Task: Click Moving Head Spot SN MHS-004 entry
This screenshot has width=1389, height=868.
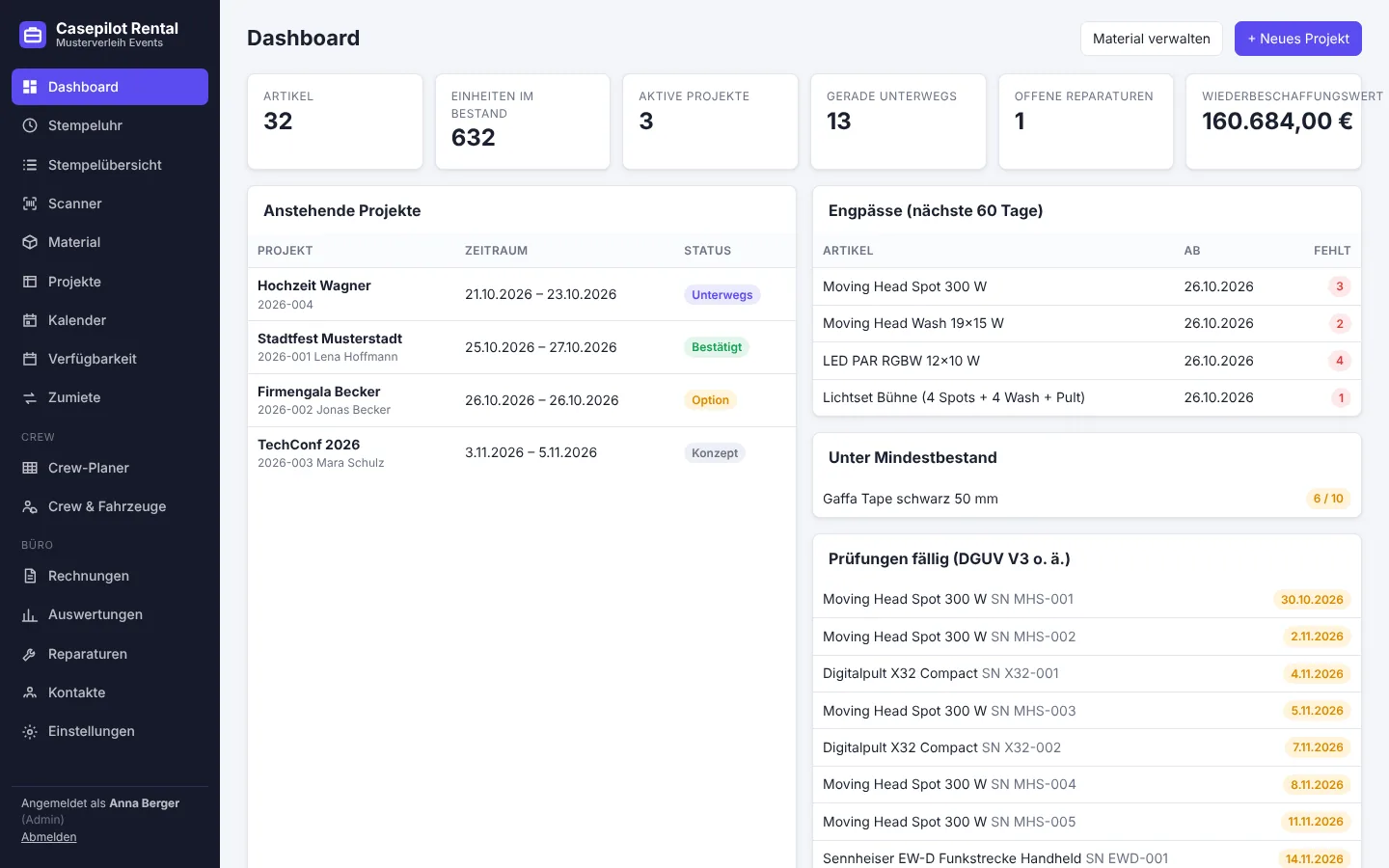Action: pyautogui.click(x=1087, y=784)
